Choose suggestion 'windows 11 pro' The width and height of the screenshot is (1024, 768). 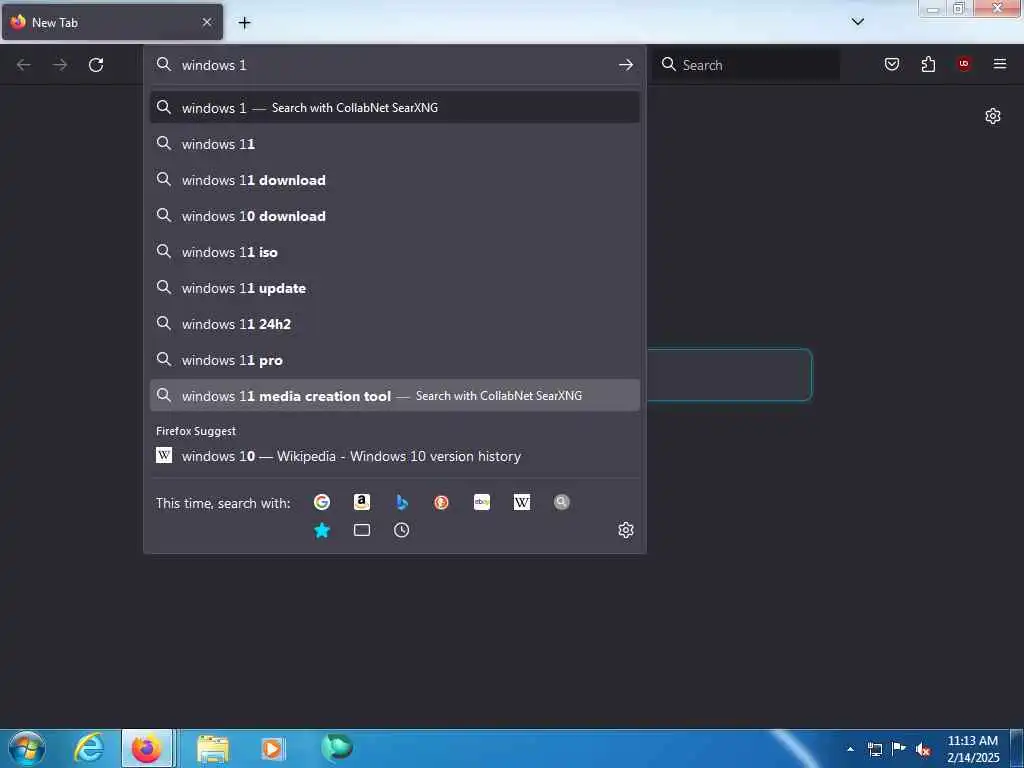coord(394,360)
